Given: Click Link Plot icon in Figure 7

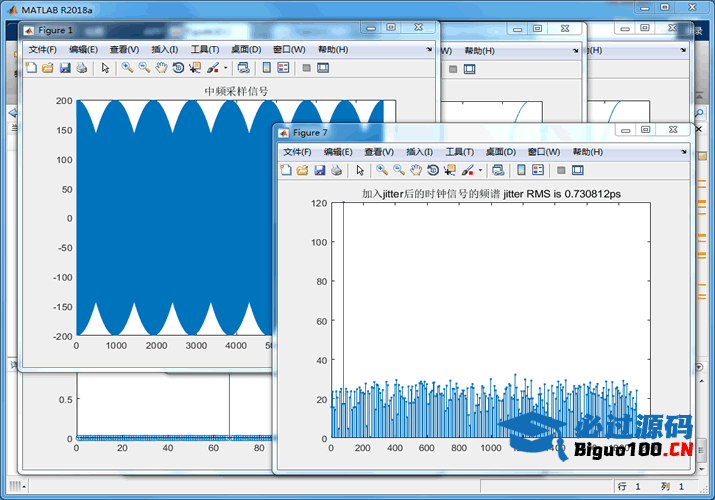Looking at the screenshot, I should [498, 170].
